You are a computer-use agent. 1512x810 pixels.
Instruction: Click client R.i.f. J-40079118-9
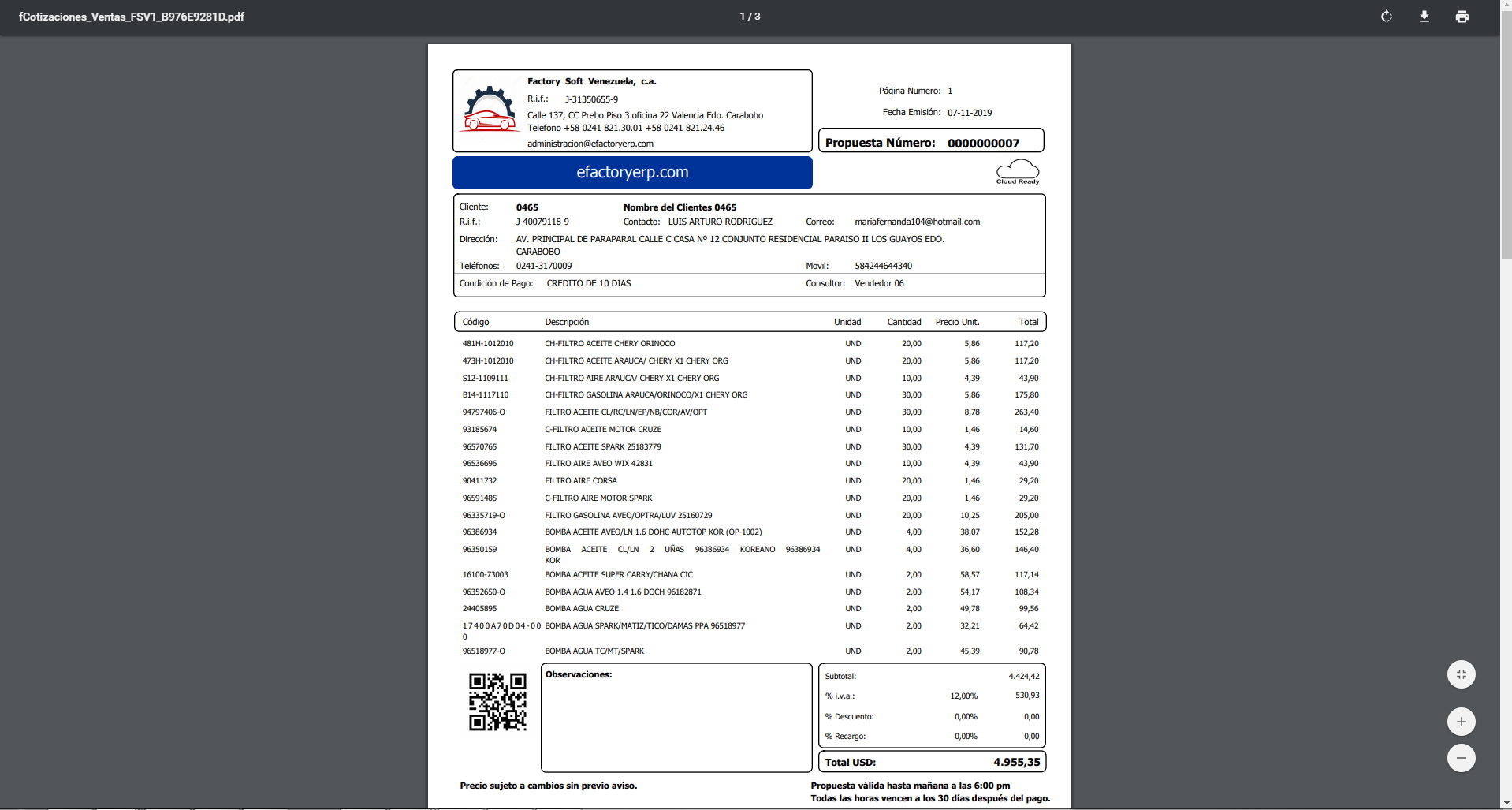(542, 222)
